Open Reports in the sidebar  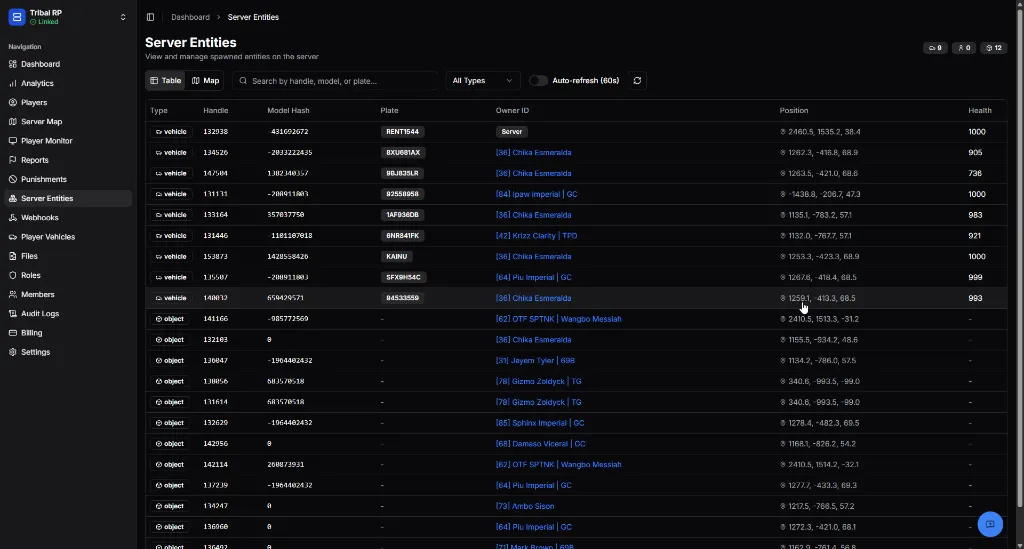point(68,160)
